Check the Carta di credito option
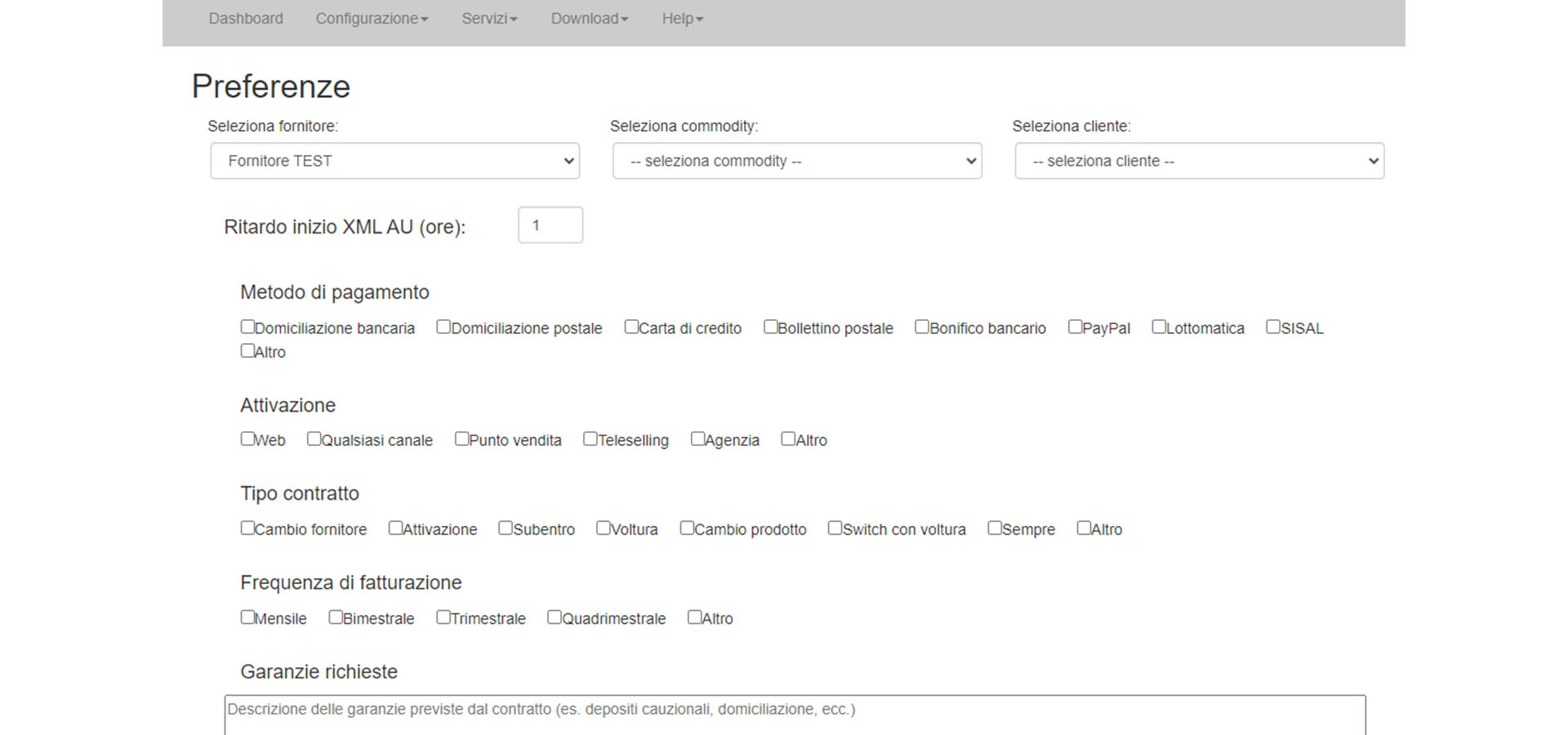Viewport: 1568px width, 735px height. tap(631, 327)
